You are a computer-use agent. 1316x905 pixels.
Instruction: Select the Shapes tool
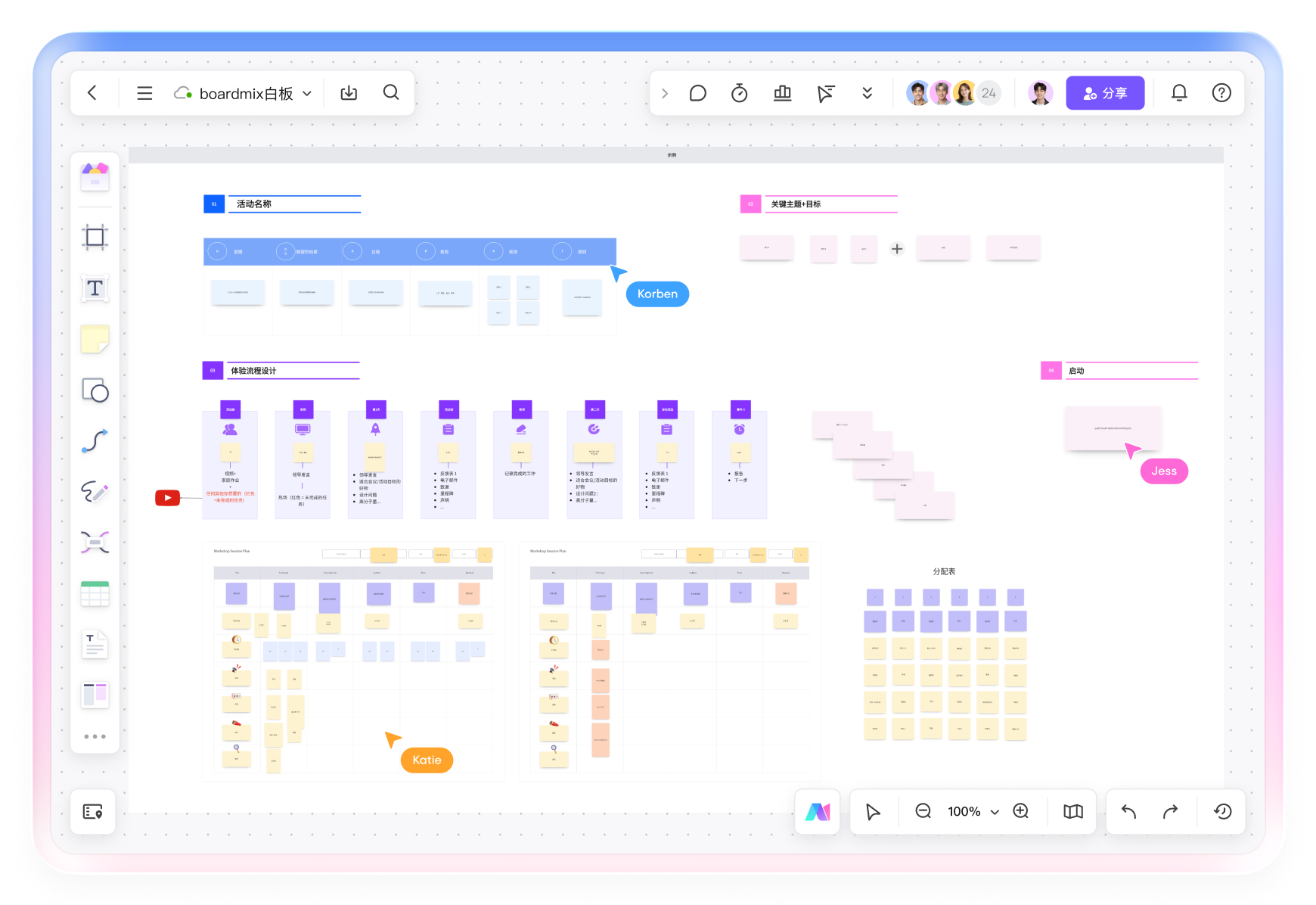(x=95, y=390)
